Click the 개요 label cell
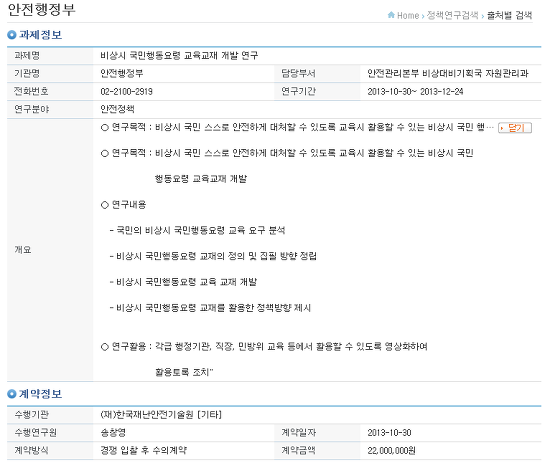Screen dimensions: 550x463 point(50,250)
